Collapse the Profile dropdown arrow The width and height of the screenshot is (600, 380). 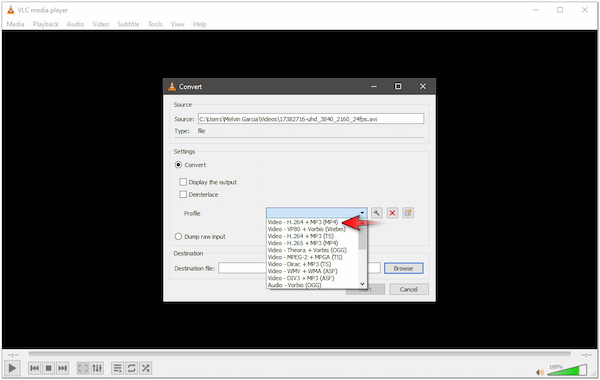point(362,213)
